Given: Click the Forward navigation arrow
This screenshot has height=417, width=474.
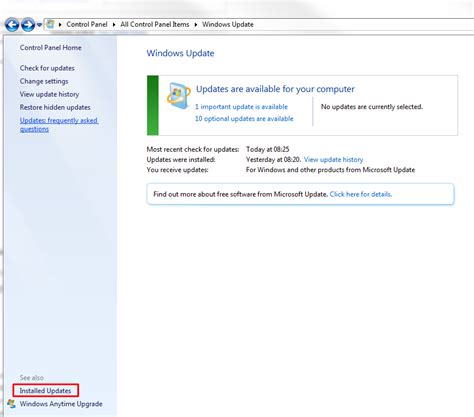Looking at the screenshot, I should (28, 25).
